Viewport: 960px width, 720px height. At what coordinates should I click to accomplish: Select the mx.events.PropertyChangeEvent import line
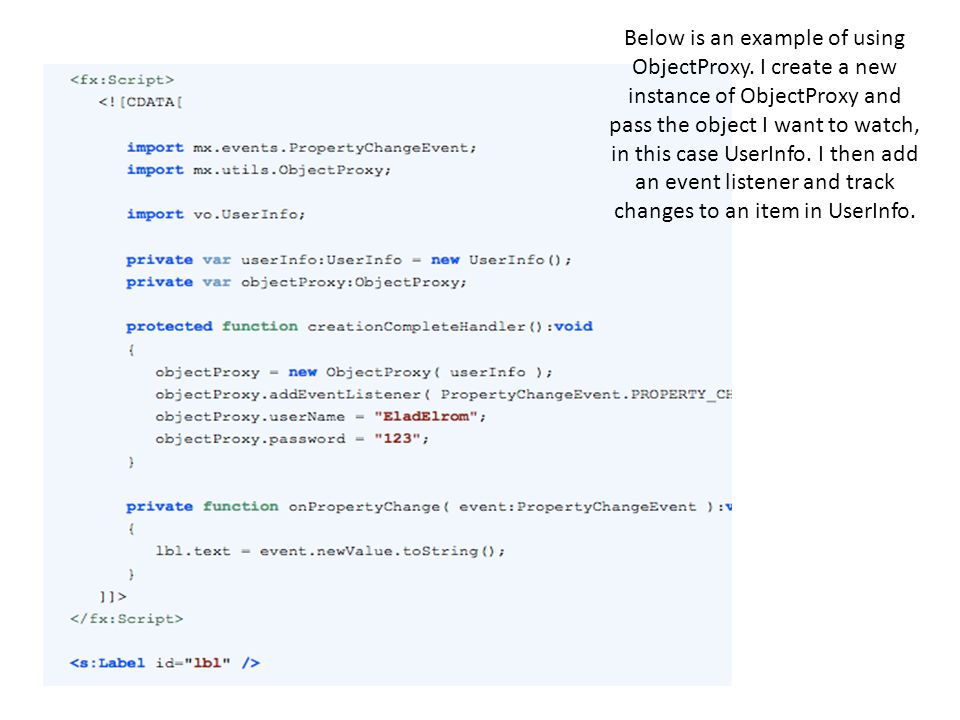pyautogui.click(x=301, y=148)
